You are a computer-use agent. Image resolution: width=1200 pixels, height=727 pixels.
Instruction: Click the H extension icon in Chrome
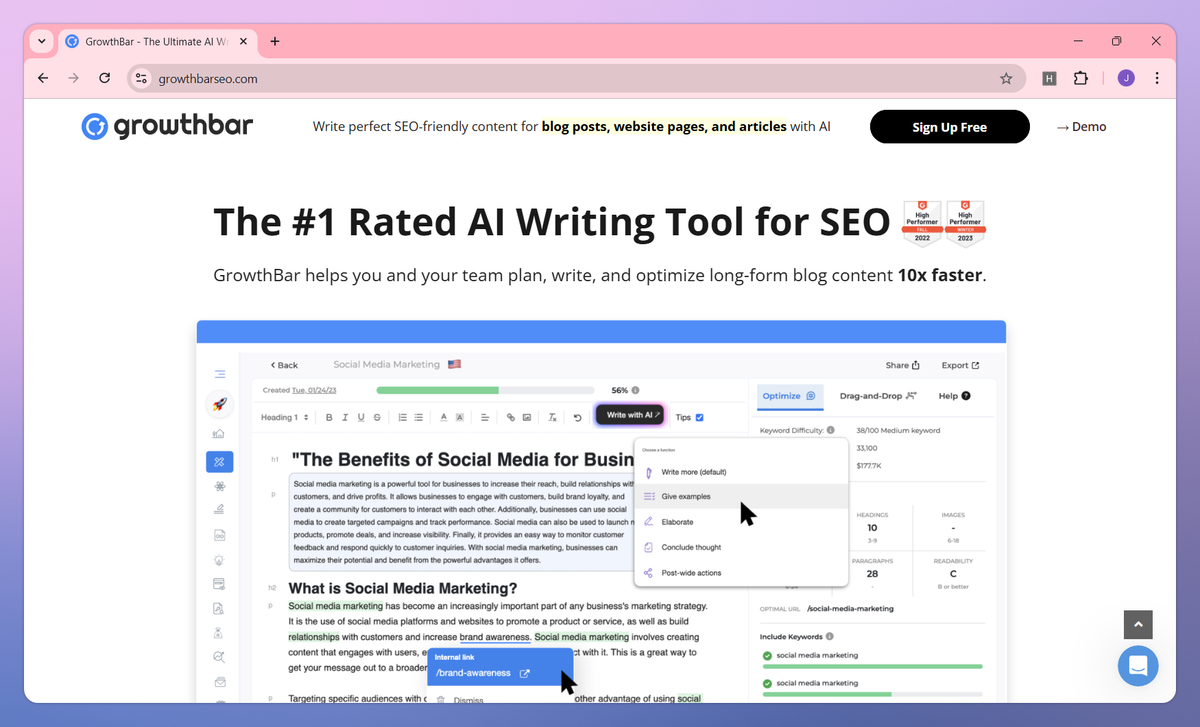[1049, 78]
